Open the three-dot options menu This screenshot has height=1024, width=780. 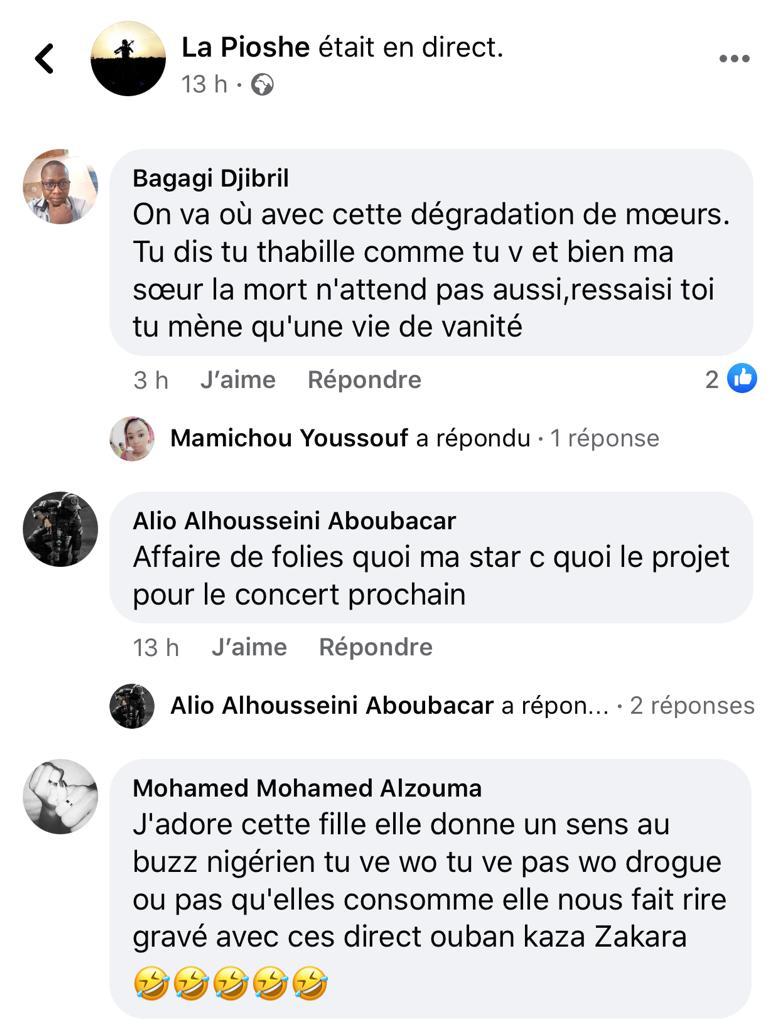(734, 59)
